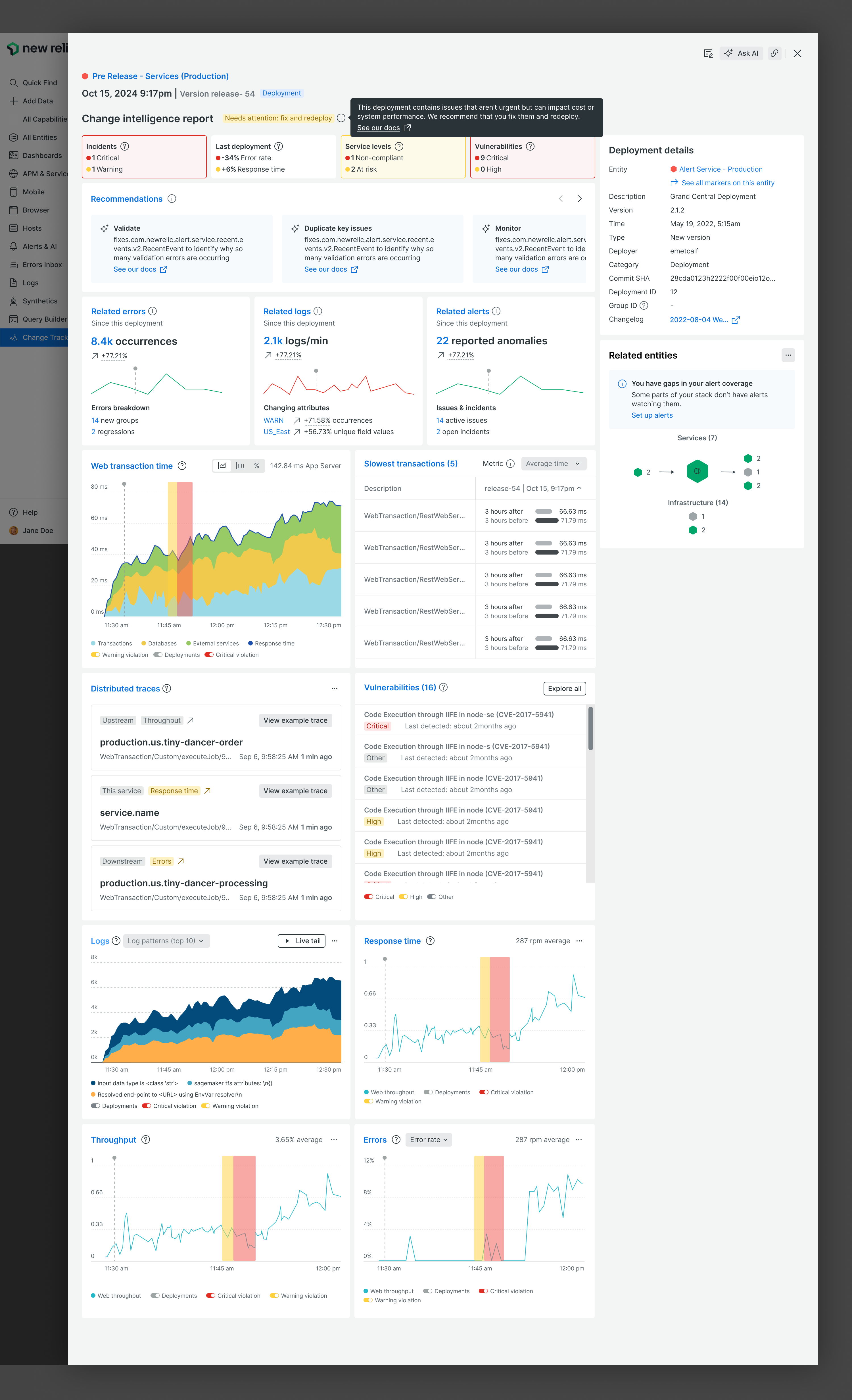The height and width of the screenshot is (1400, 852).
Task: Sort by the release-54 column header arrow
Action: tap(579, 489)
